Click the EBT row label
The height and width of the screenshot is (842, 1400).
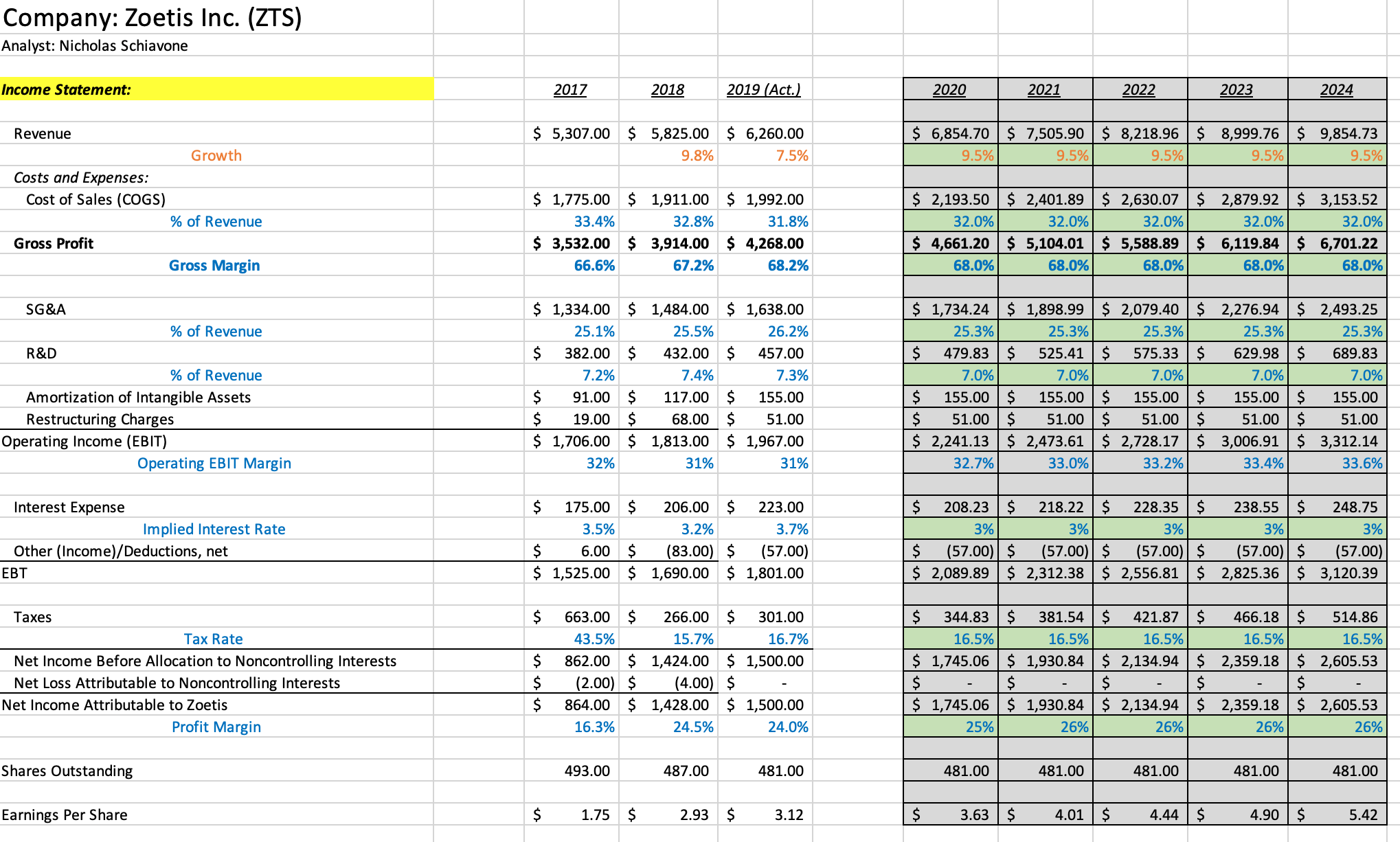click(x=14, y=573)
